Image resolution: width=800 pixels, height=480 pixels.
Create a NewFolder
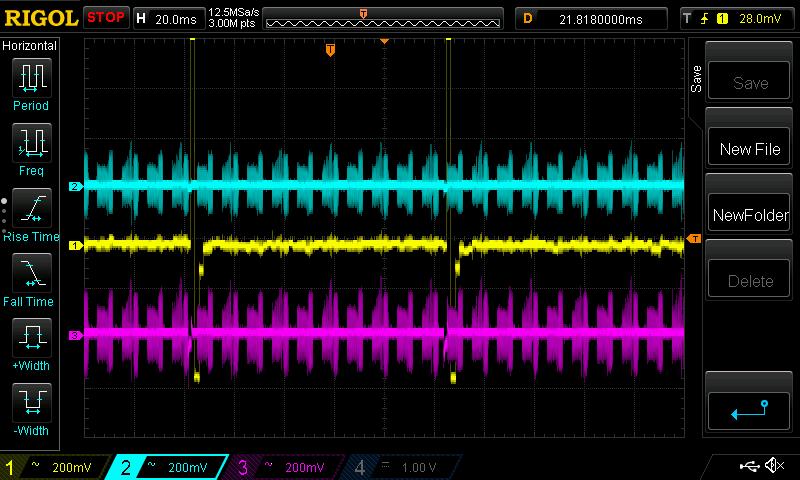tap(749, 212)
